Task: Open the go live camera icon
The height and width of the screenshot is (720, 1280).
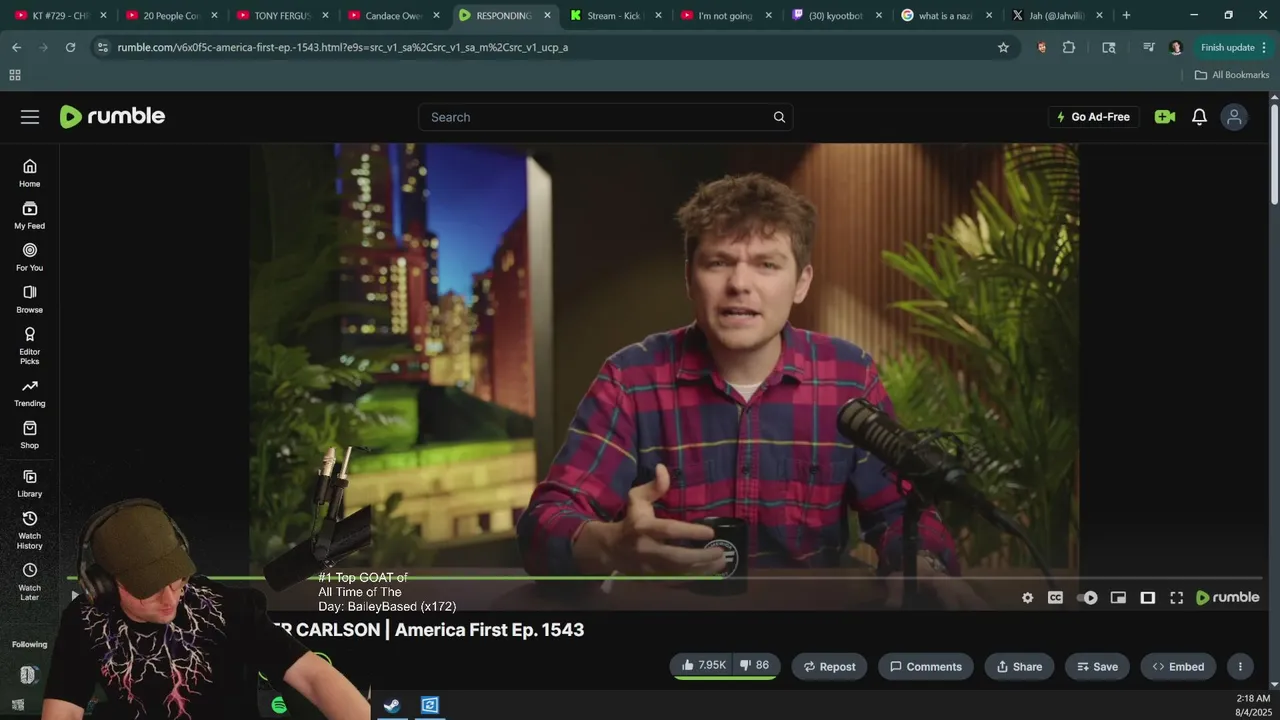Action: click(1164, 117)
